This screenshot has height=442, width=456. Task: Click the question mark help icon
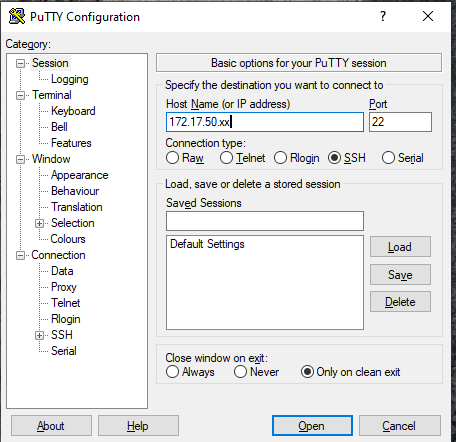(383, 16)
